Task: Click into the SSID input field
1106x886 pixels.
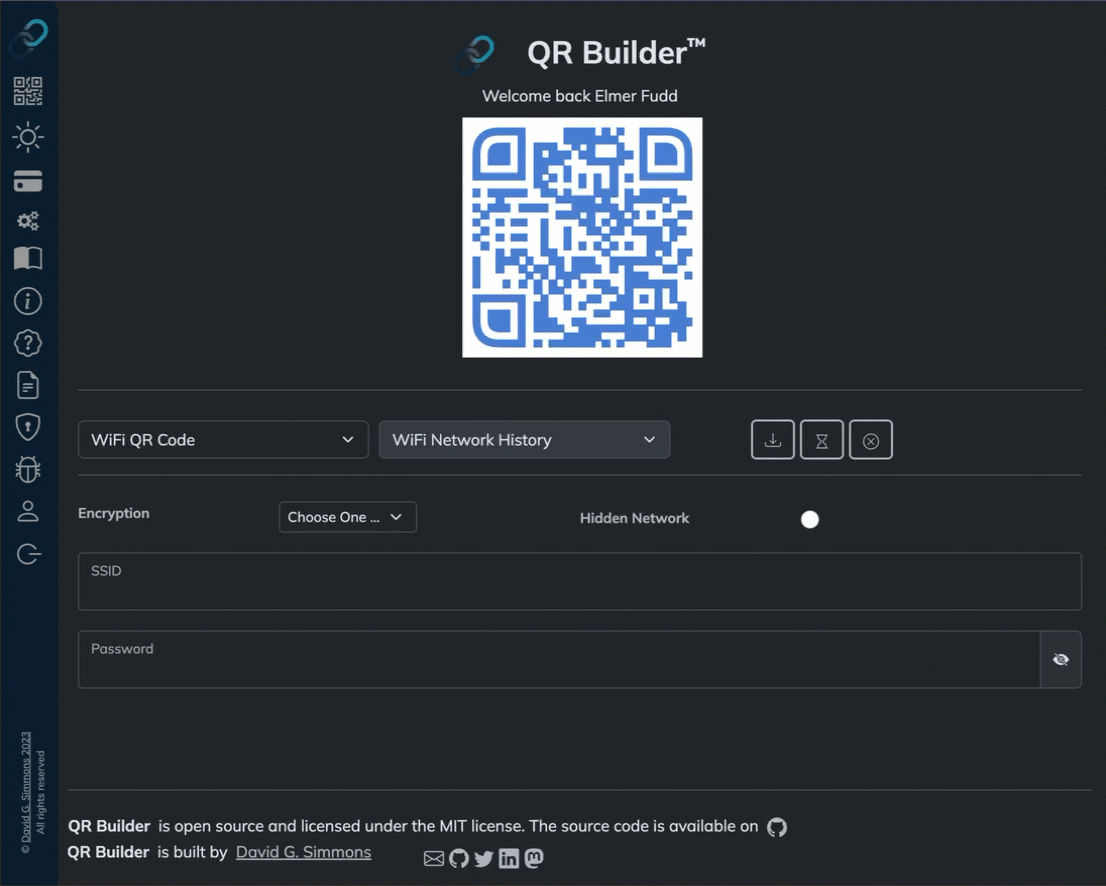Action: [580, 581]
